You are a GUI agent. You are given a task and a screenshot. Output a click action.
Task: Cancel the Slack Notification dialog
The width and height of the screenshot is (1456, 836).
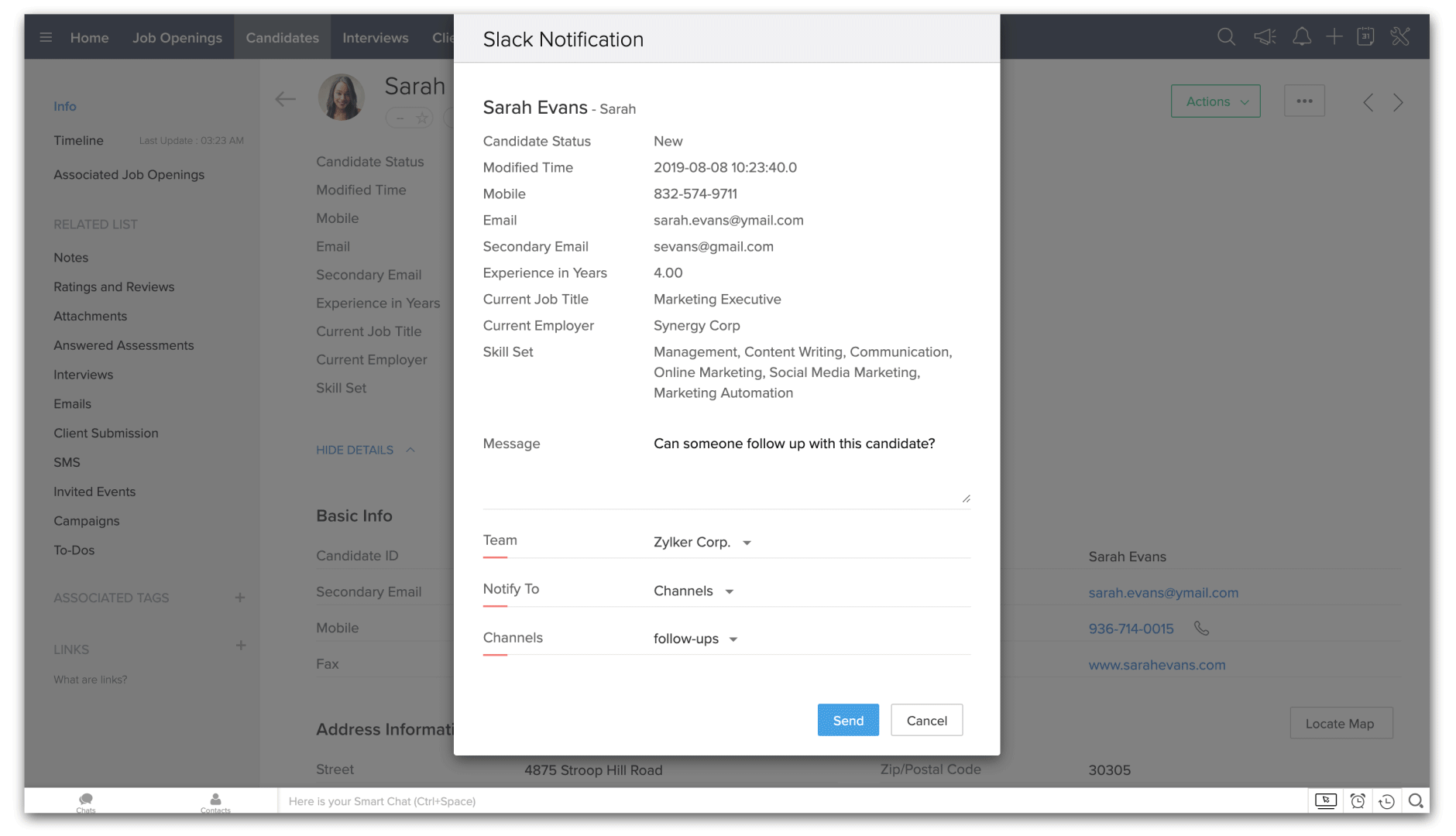pyautogui.click(x=926, y=720)
